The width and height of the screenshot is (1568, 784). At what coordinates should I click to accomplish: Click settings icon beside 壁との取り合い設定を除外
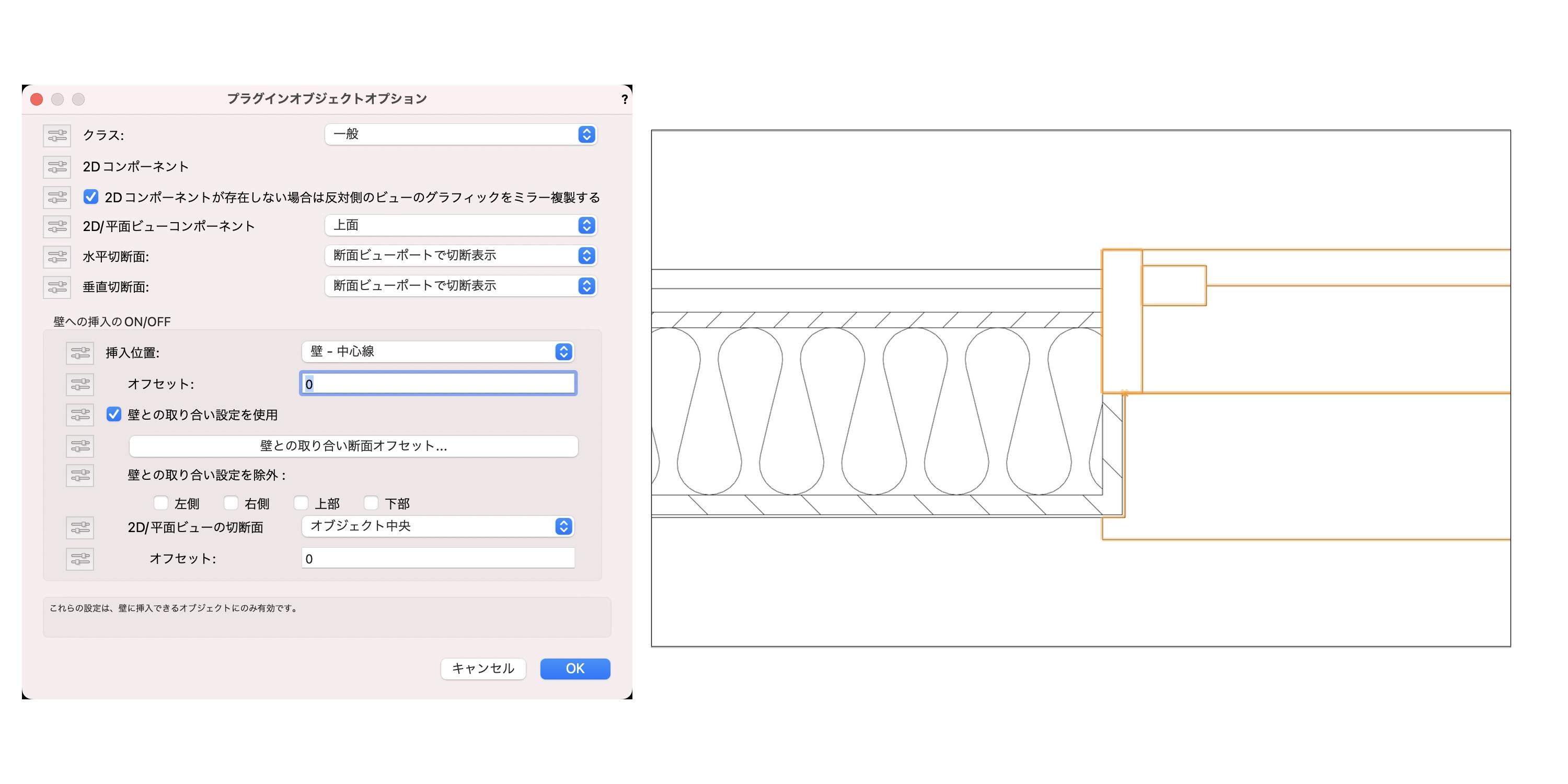[x=80, y=476]
